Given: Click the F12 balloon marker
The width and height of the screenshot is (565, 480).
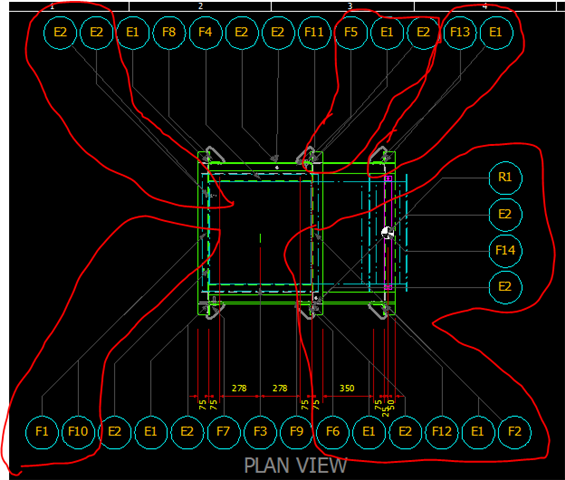Looking at the screenshot, I should pyautogui.click(x=442, y=432).
